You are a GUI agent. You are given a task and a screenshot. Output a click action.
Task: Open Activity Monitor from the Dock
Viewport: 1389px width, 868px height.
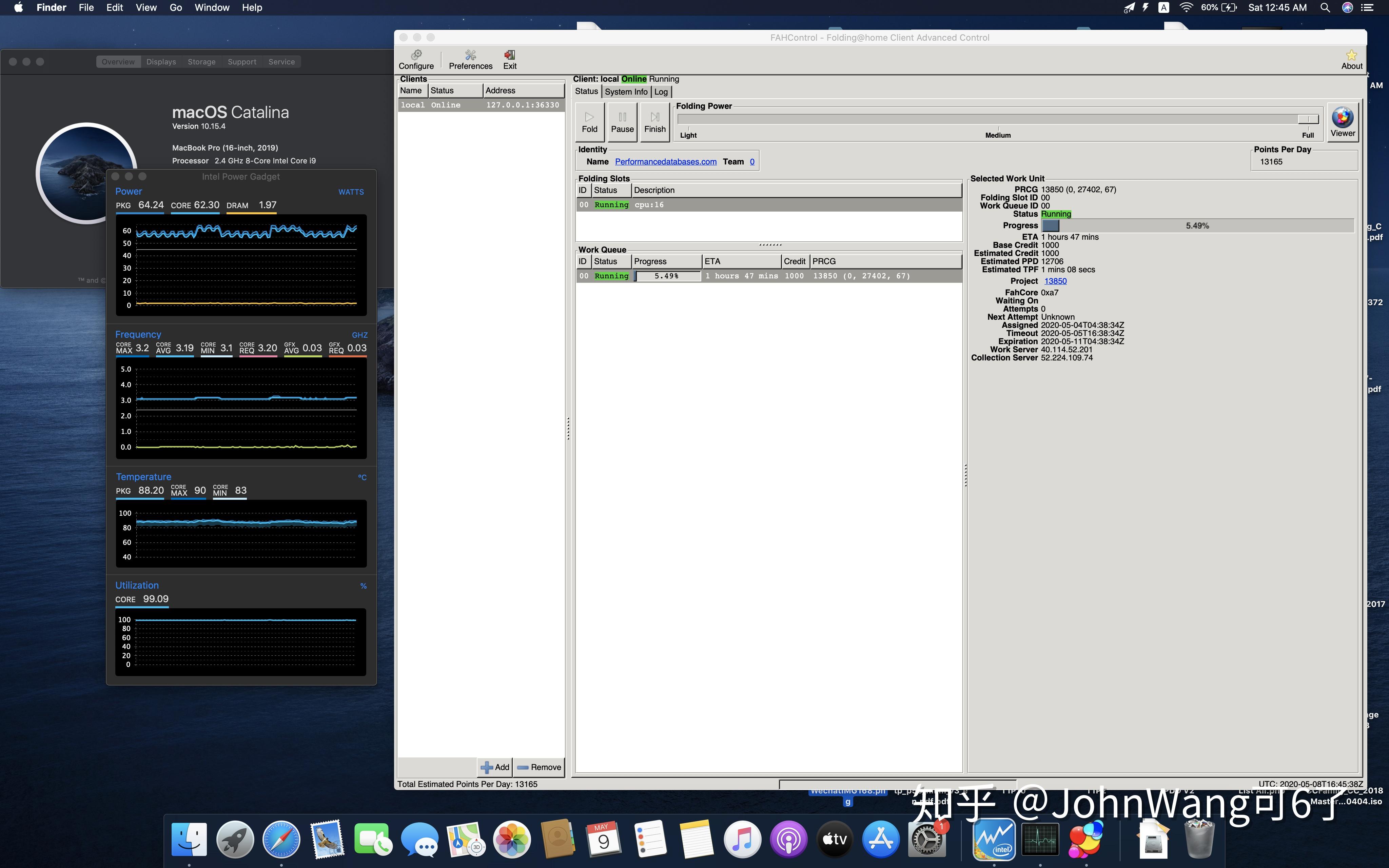[1040, 839]
